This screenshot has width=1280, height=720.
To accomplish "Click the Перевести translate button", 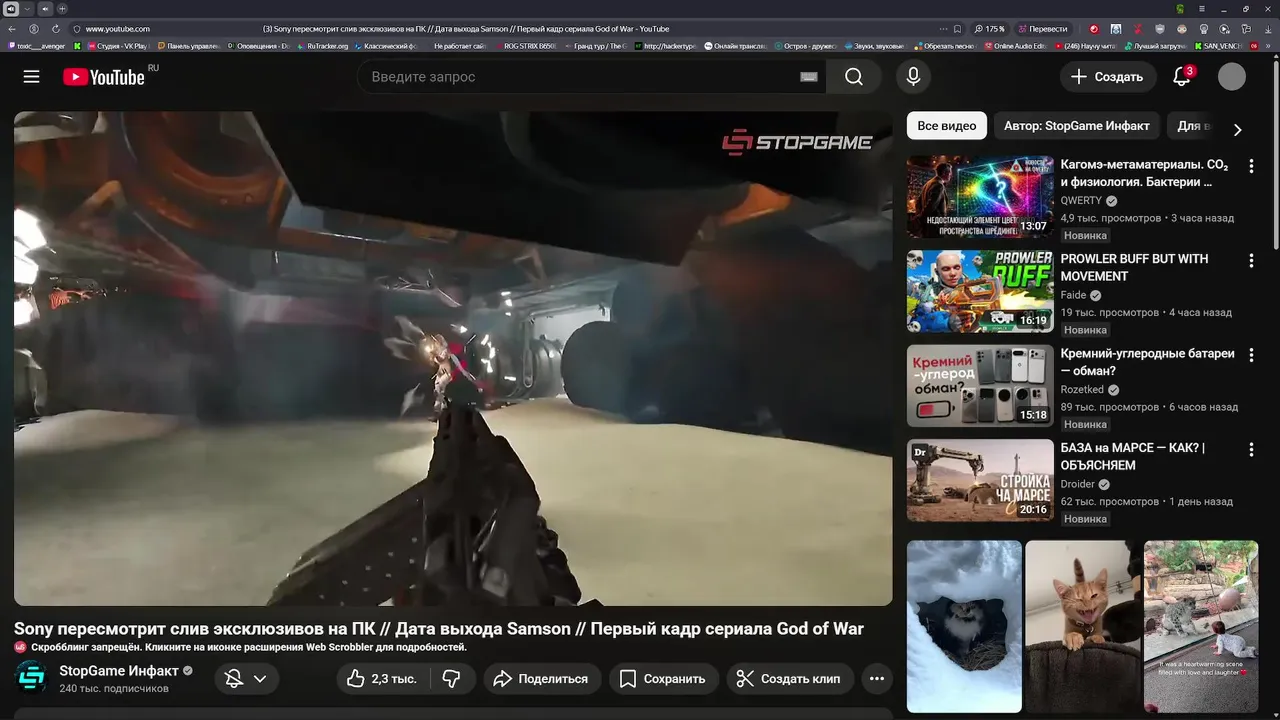I will click(1042, 29).
